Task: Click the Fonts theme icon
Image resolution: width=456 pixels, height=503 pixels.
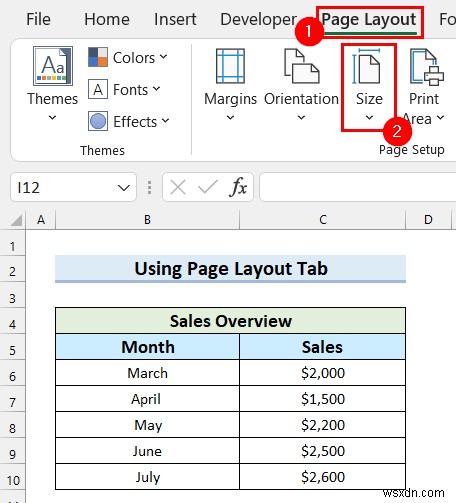Action: point(98,89)
